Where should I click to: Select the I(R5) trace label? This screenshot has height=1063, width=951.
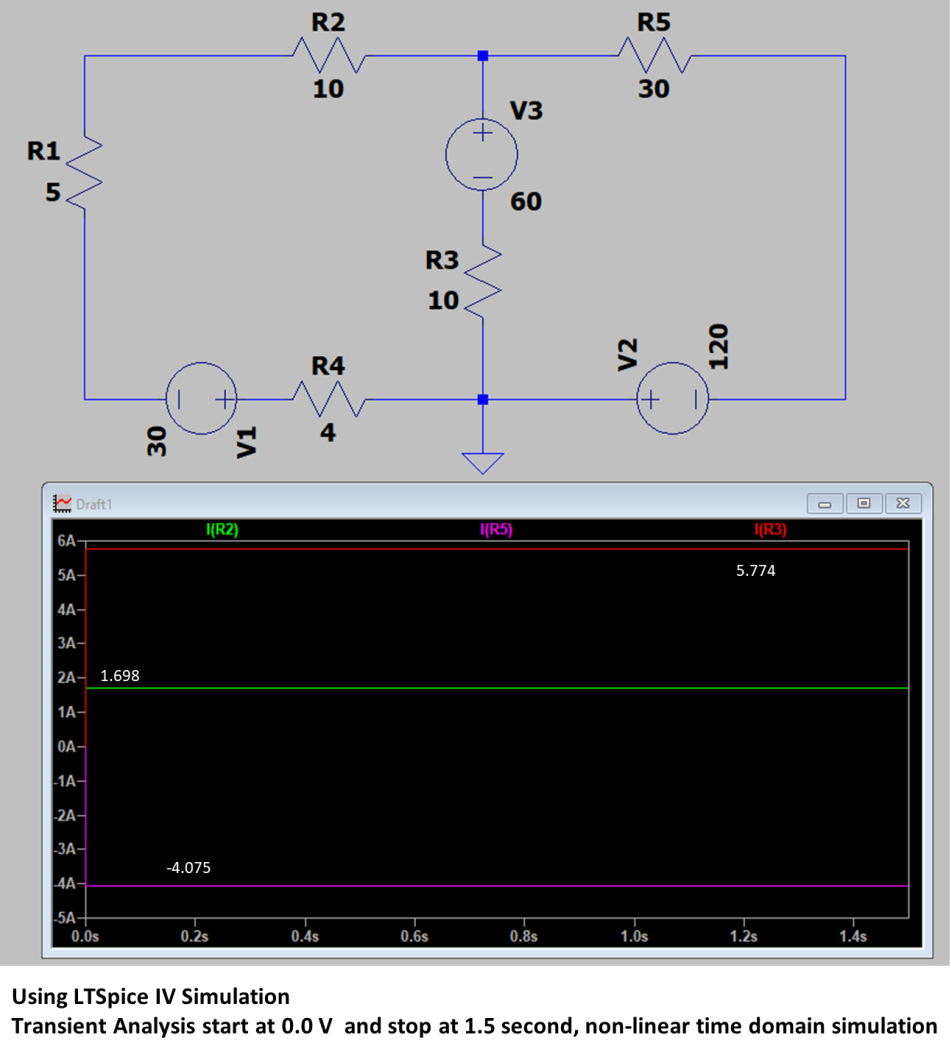coord(496,529)
